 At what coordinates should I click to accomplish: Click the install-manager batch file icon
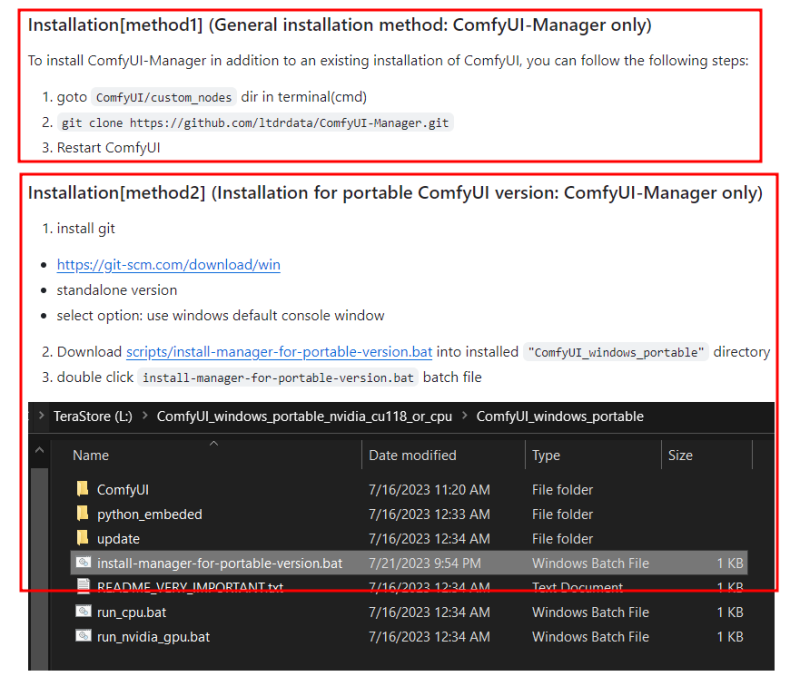point(83,563)
